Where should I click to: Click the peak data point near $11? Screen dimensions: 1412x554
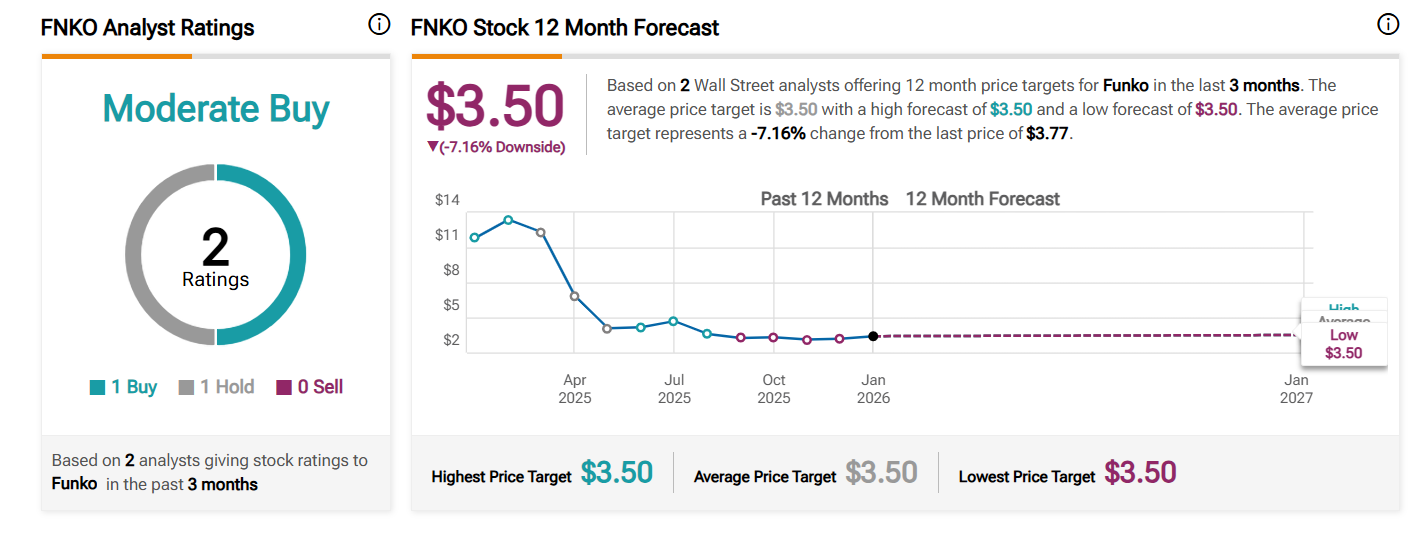[x=508, y=220]
